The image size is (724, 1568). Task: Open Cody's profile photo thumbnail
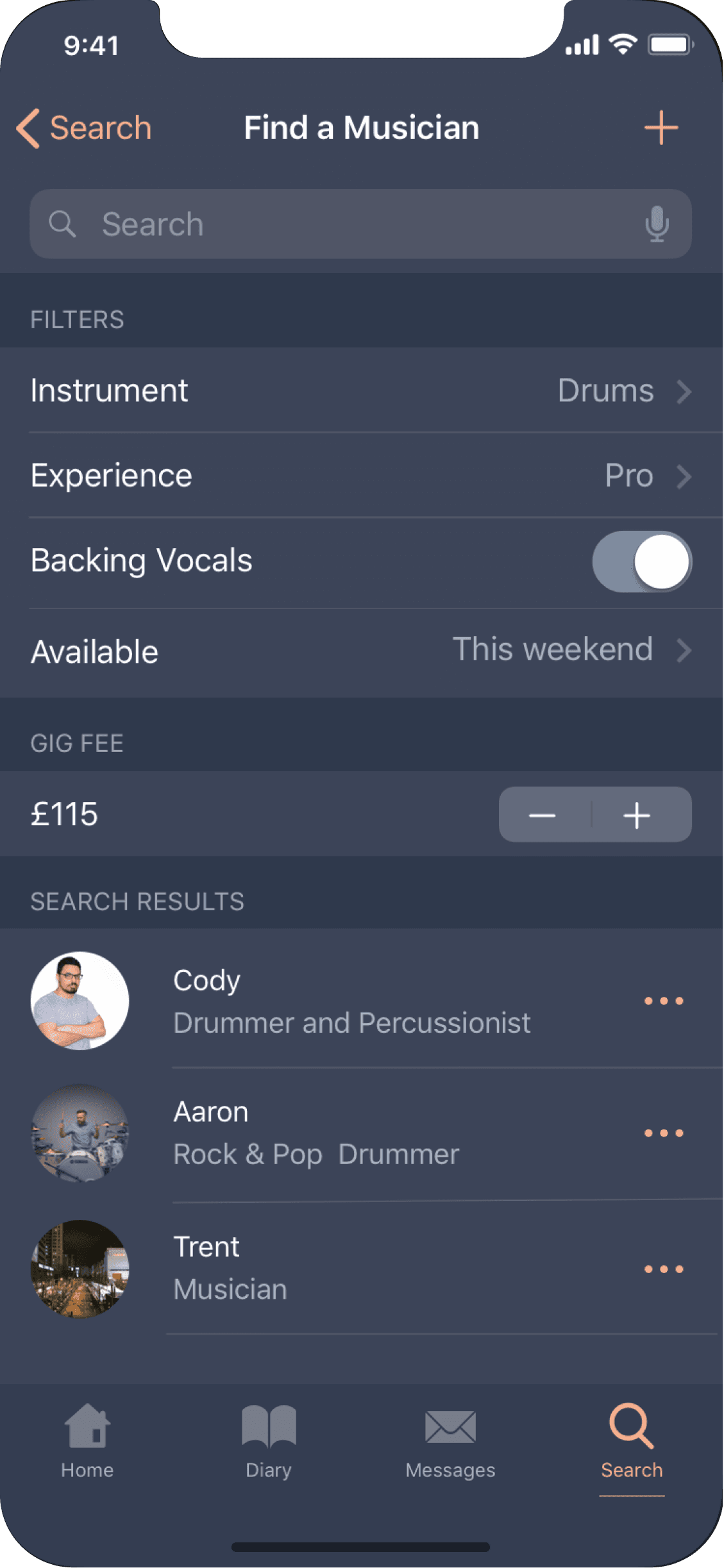[80, 1001]
